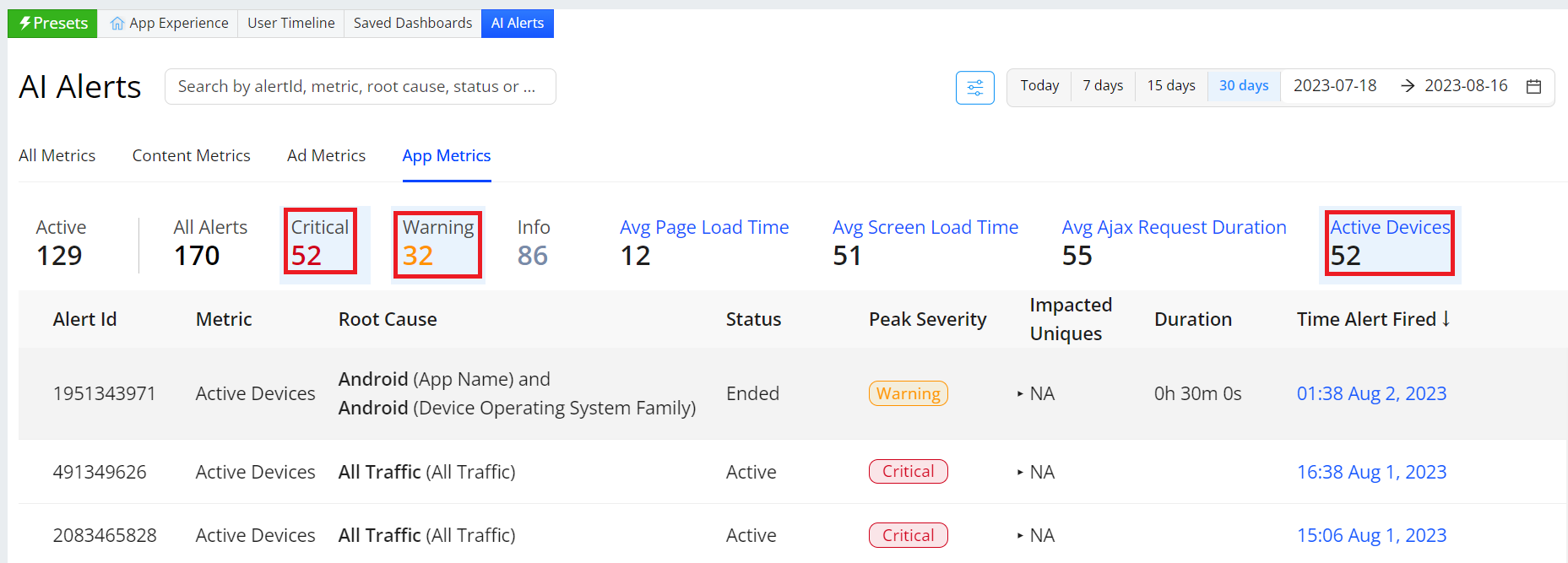Open alert fired at 01:38 Aug 2, 2023
Image resolution: width=1568 pixels, height=563 pixels.
click(x=1371, y=394)
